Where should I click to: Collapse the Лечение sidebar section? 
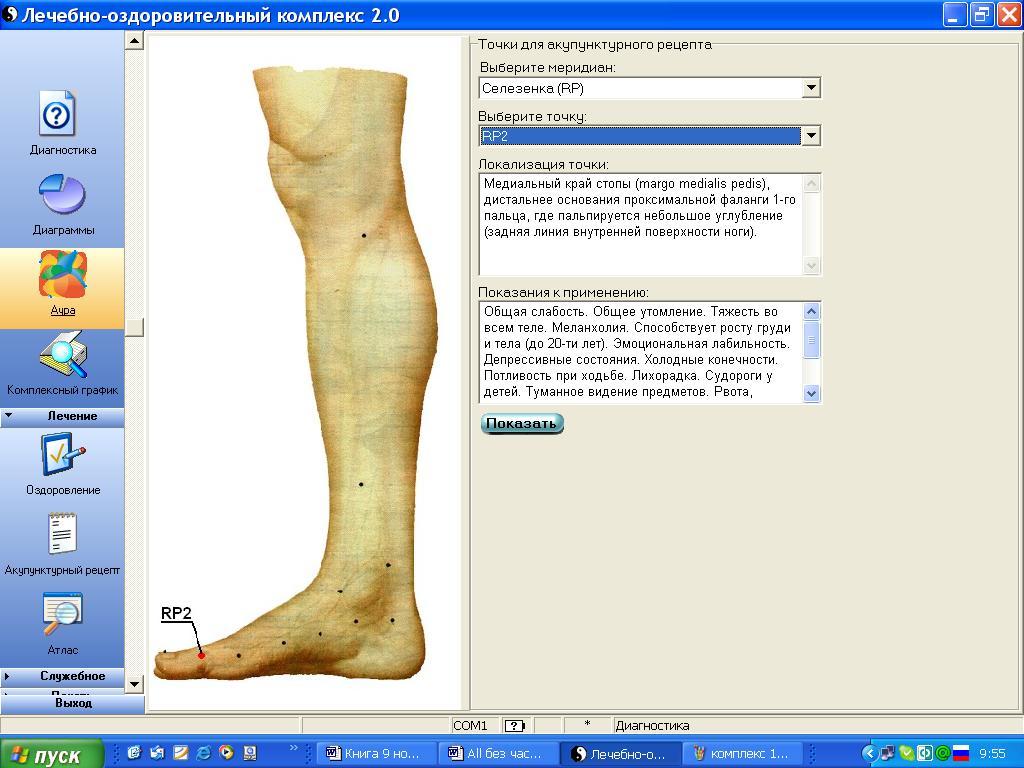click(x=62, y=416)
